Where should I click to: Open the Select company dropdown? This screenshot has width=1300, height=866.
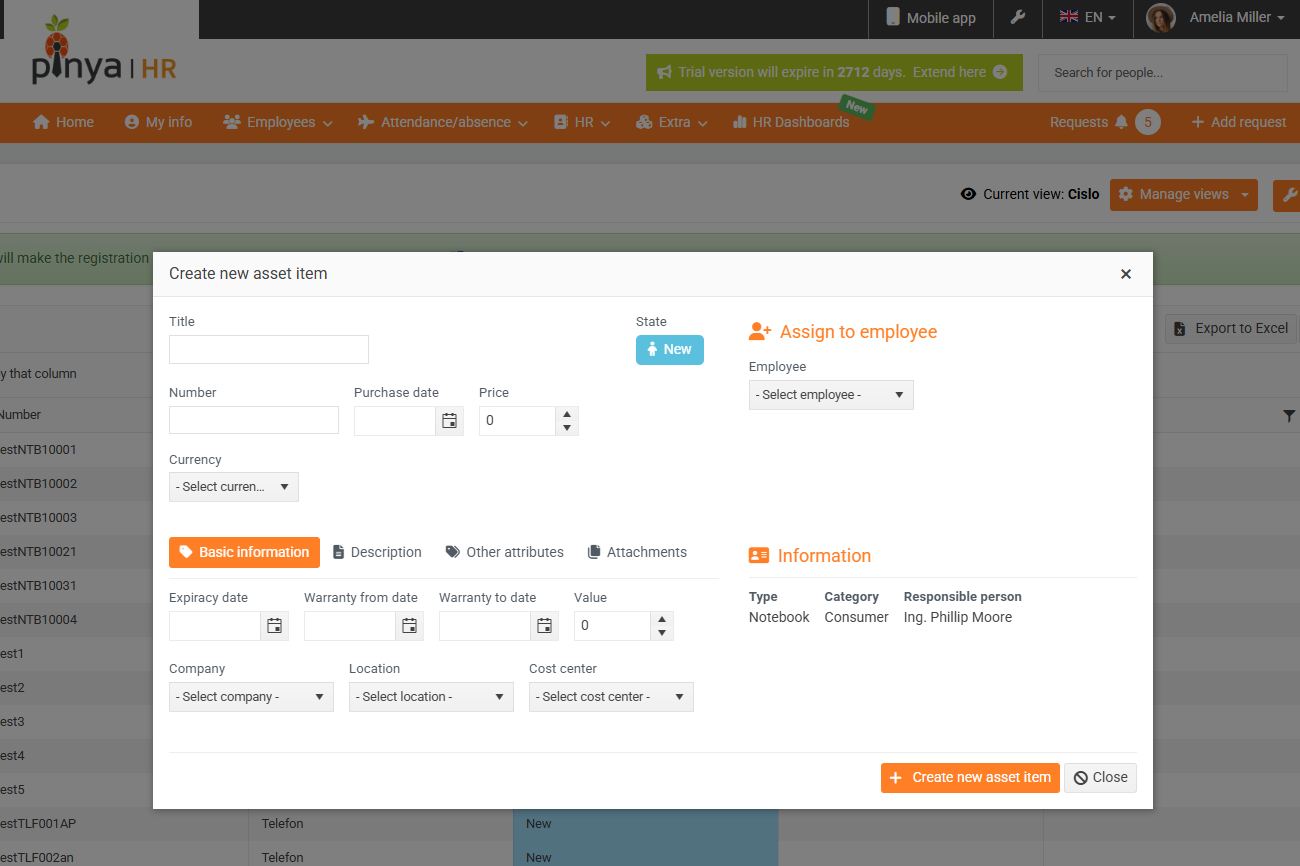coord(251,697)
